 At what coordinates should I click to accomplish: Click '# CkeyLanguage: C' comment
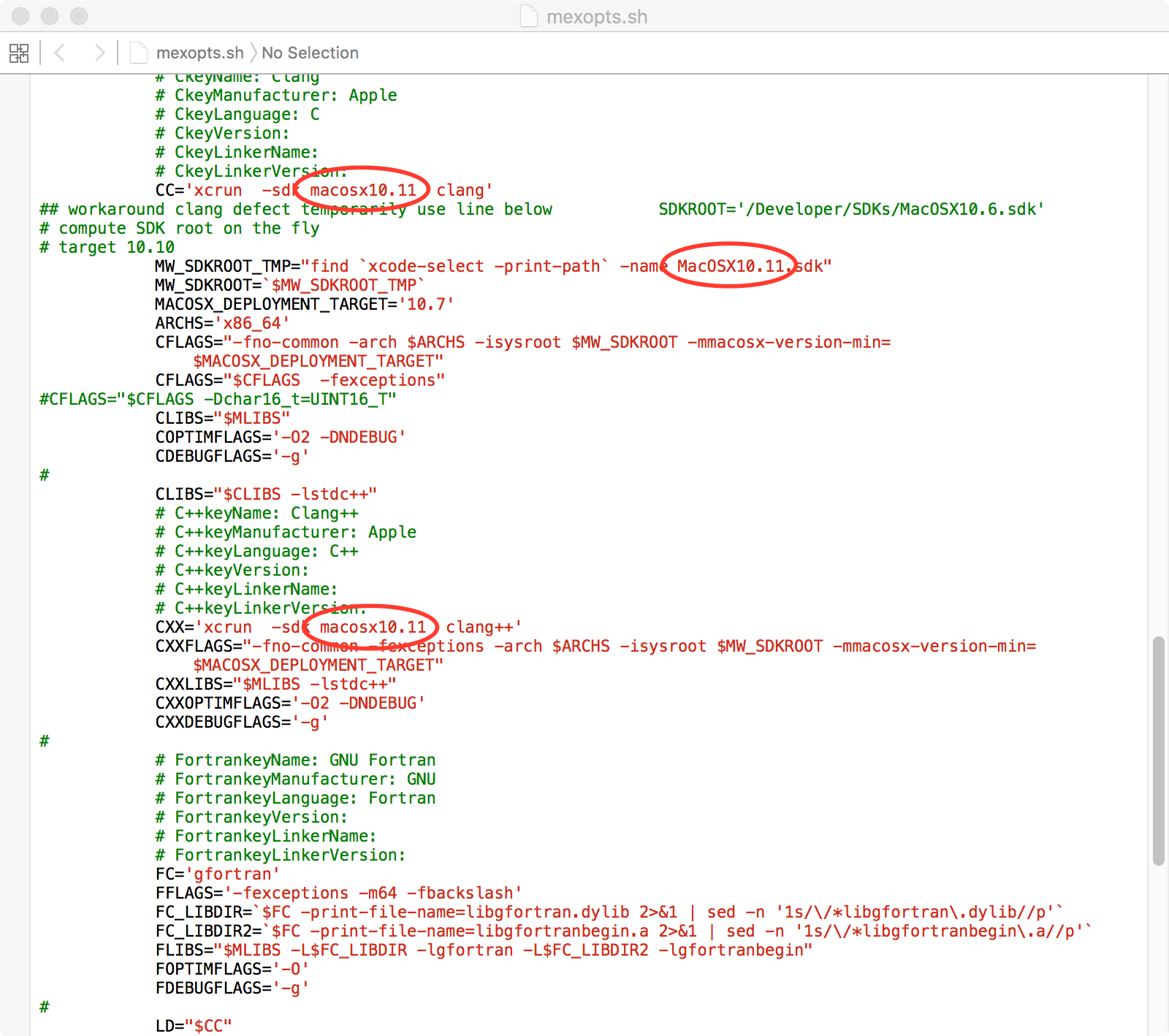pyautogui.click(x=237, y=114)
